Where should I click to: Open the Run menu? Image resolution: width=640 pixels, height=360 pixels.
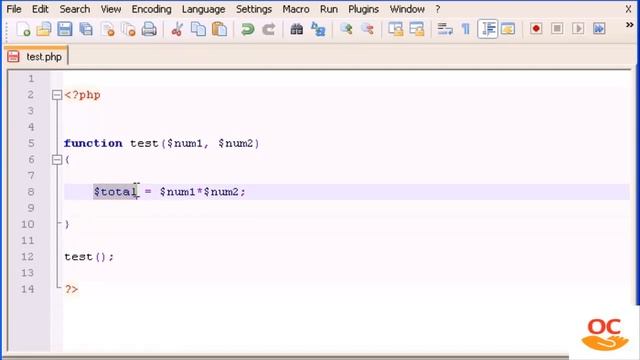[329, 9]
